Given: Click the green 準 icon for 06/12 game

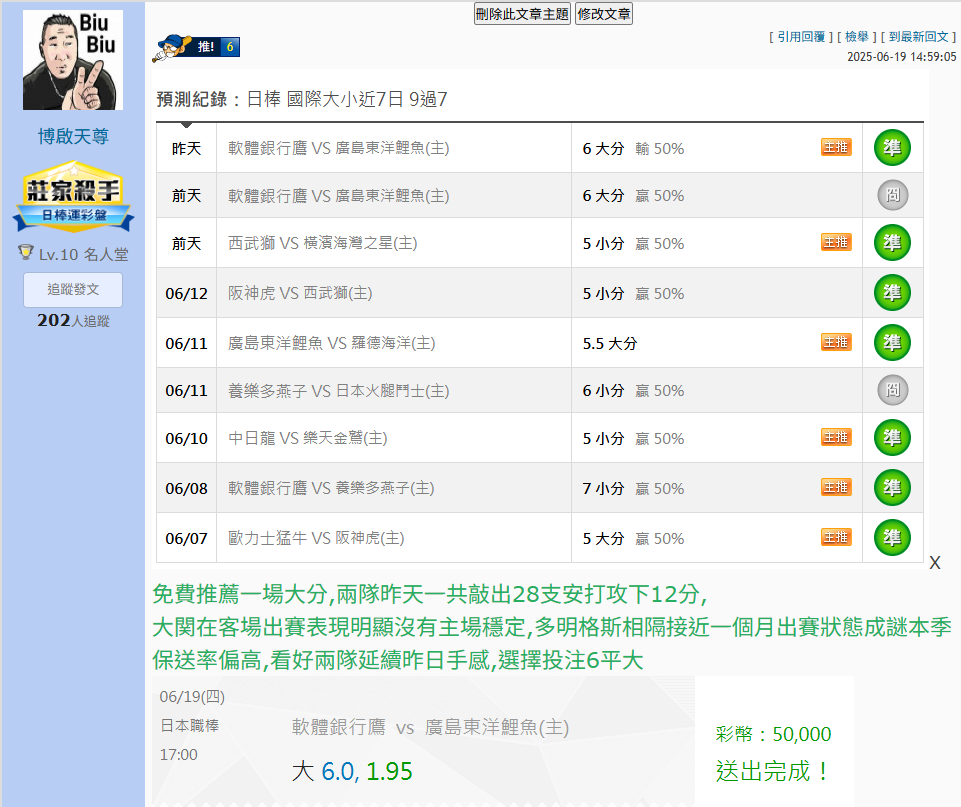Looking at the screenshot, I should point(892,293).
